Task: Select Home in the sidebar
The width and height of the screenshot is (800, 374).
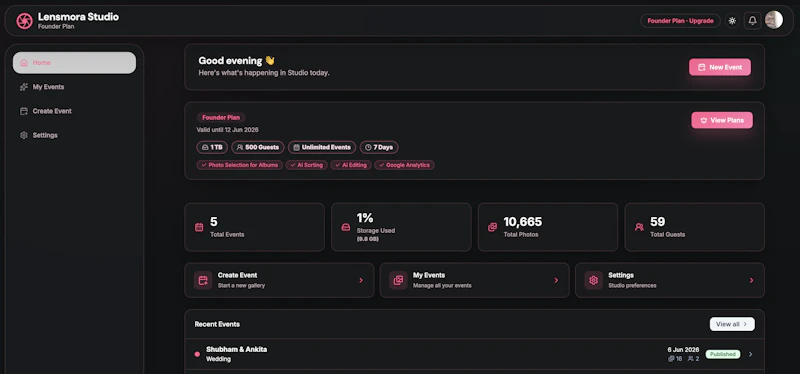Action: pos(74,63)
